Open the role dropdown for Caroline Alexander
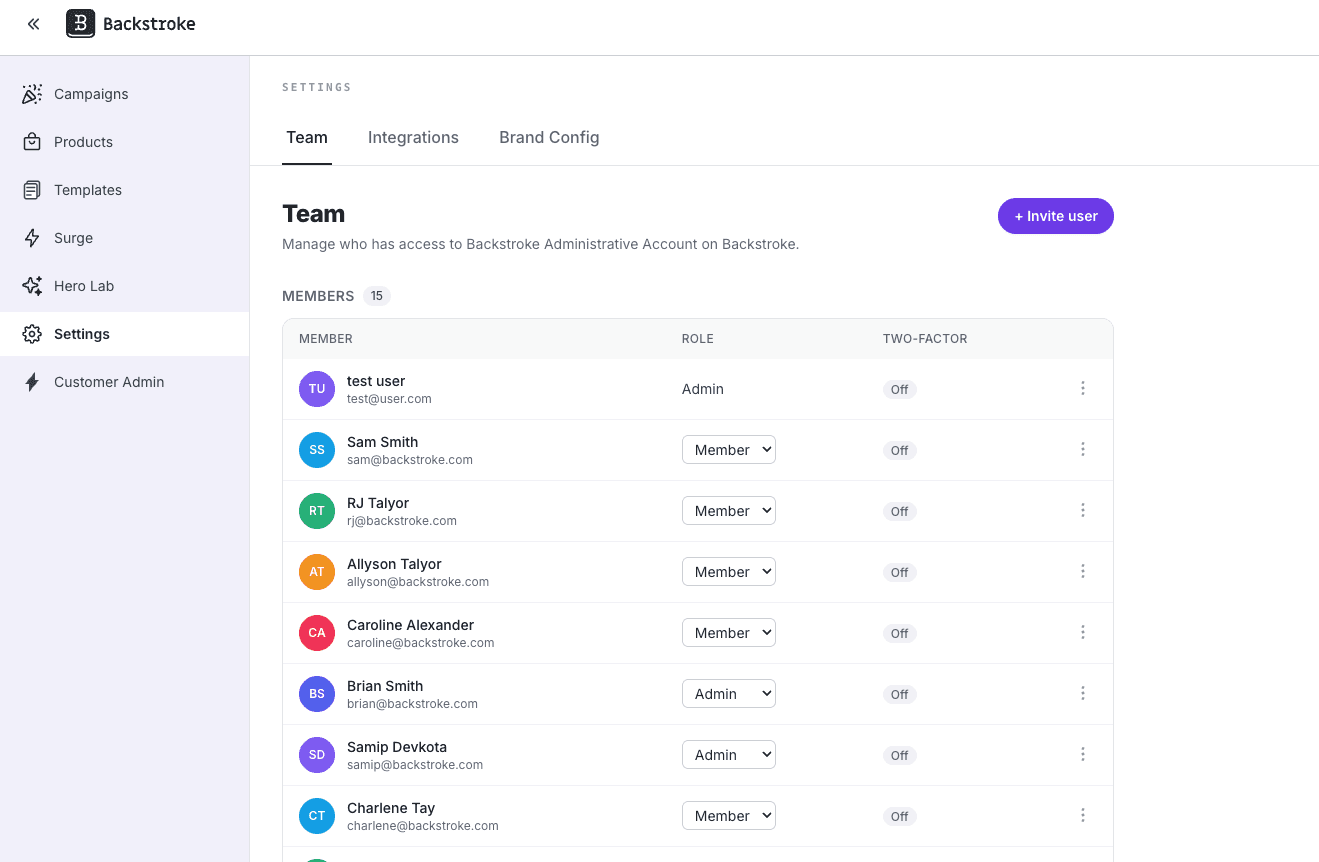1319x862 pixels. [x=729, y=633]
